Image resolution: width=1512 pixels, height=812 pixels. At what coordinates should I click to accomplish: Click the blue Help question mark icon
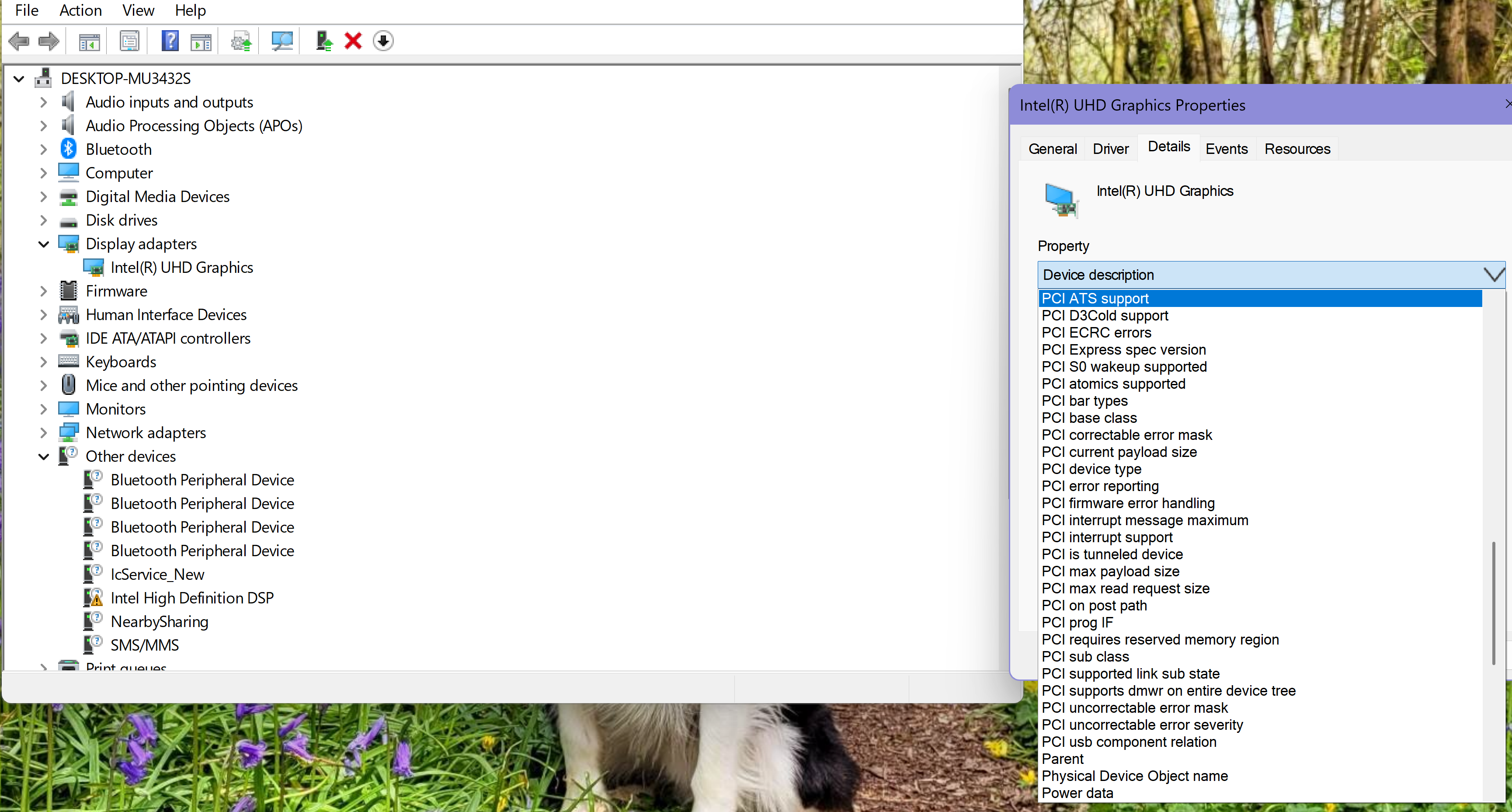[x=170, y=41]
